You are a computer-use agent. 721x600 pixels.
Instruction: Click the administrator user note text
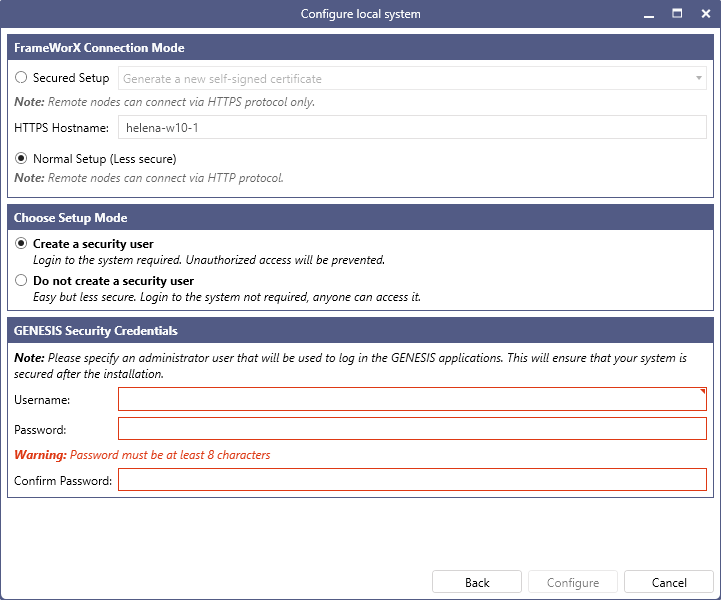[x=350, y=366]
